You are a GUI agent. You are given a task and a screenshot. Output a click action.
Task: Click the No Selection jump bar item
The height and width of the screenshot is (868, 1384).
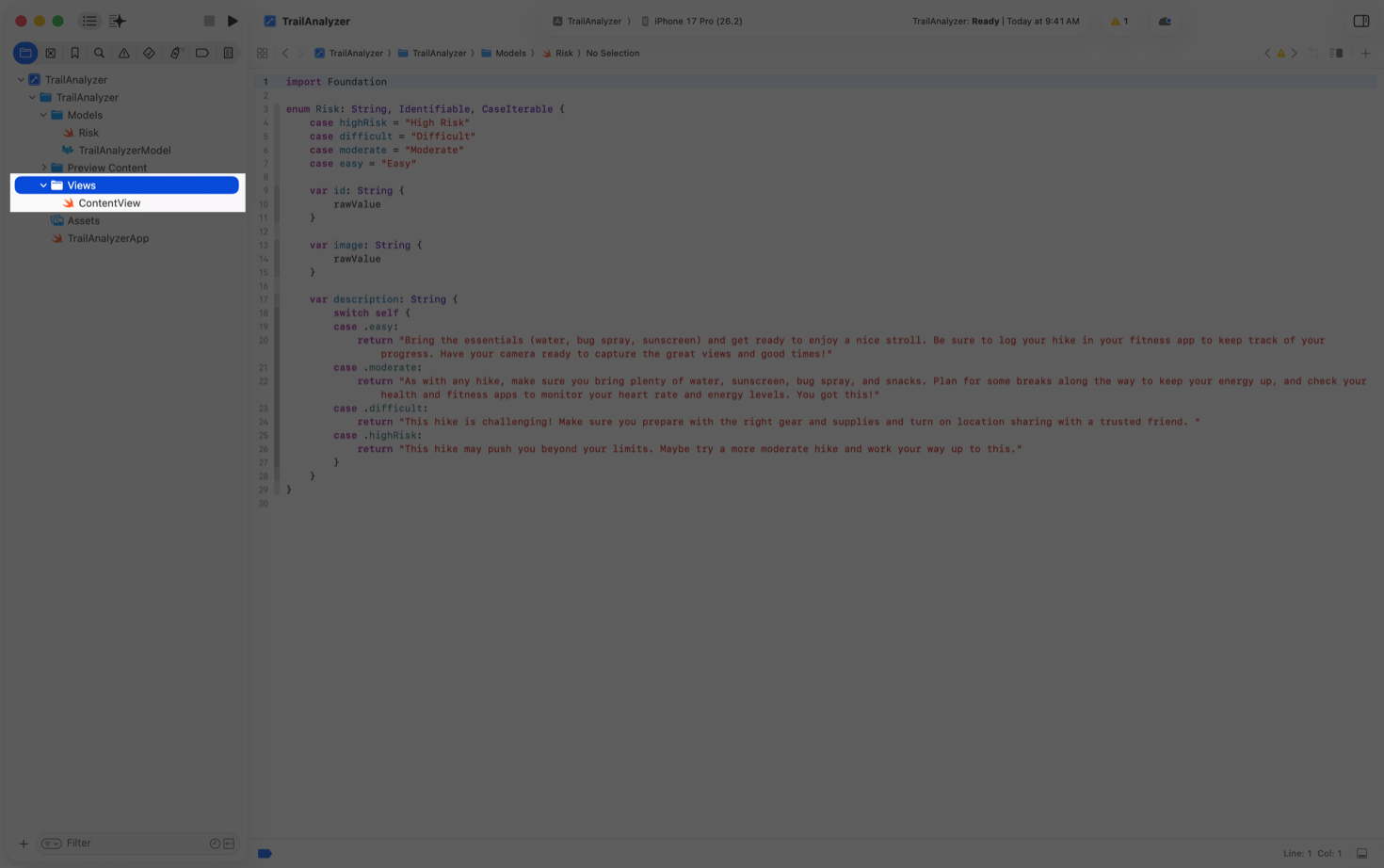pyautogui.click(x=613, y=54)
